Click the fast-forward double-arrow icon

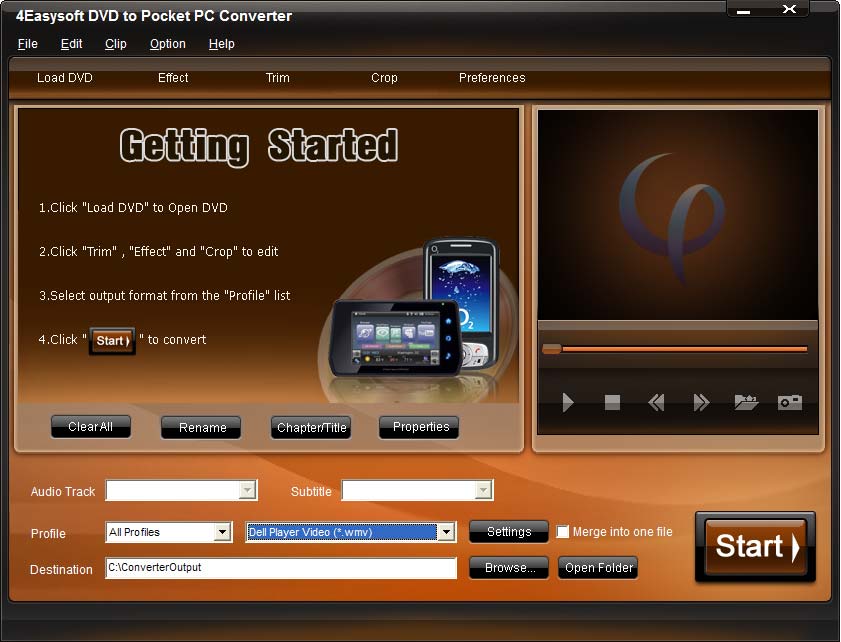point(701,402)
